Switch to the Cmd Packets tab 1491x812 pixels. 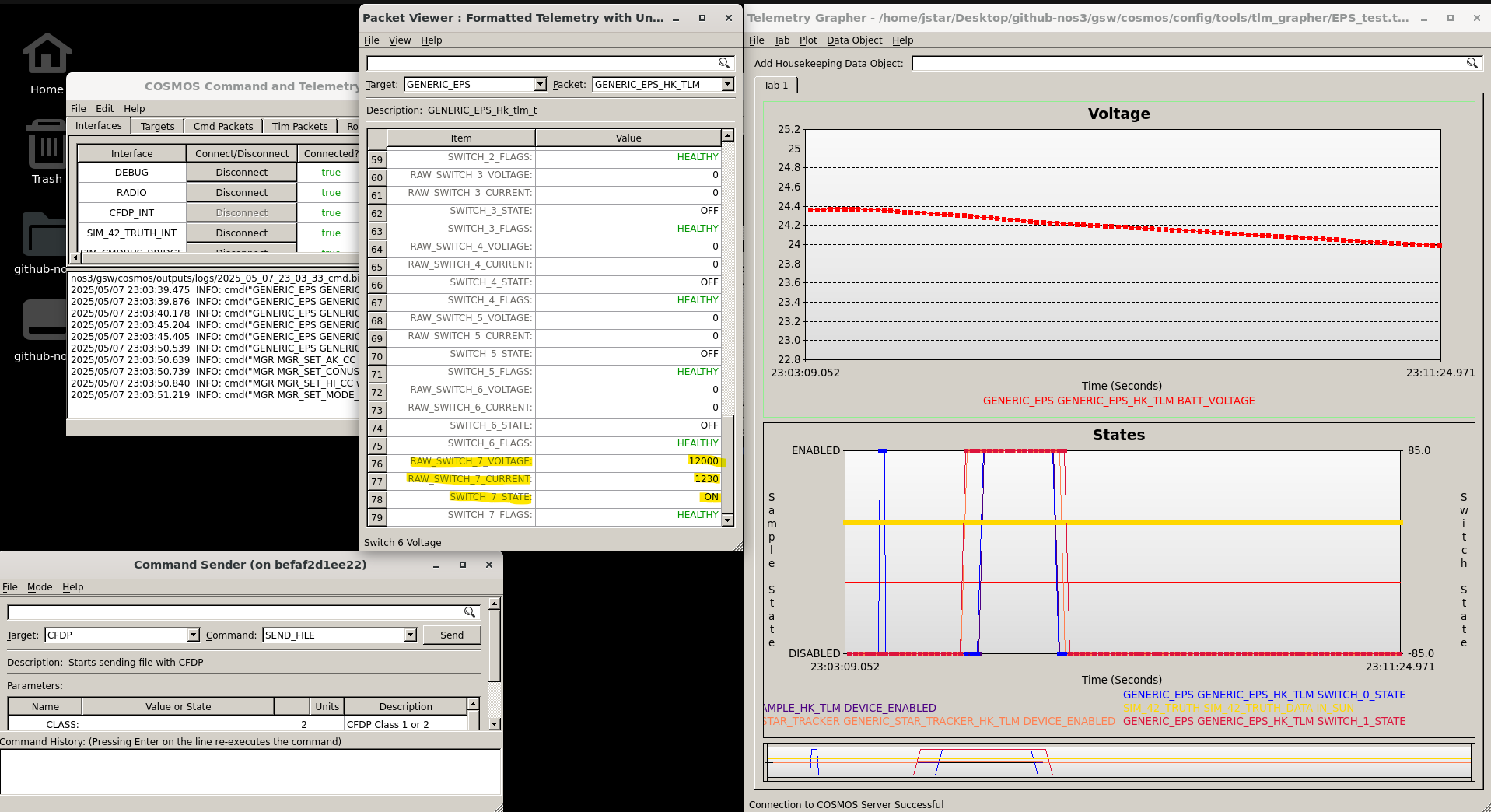tap(223, 126)
